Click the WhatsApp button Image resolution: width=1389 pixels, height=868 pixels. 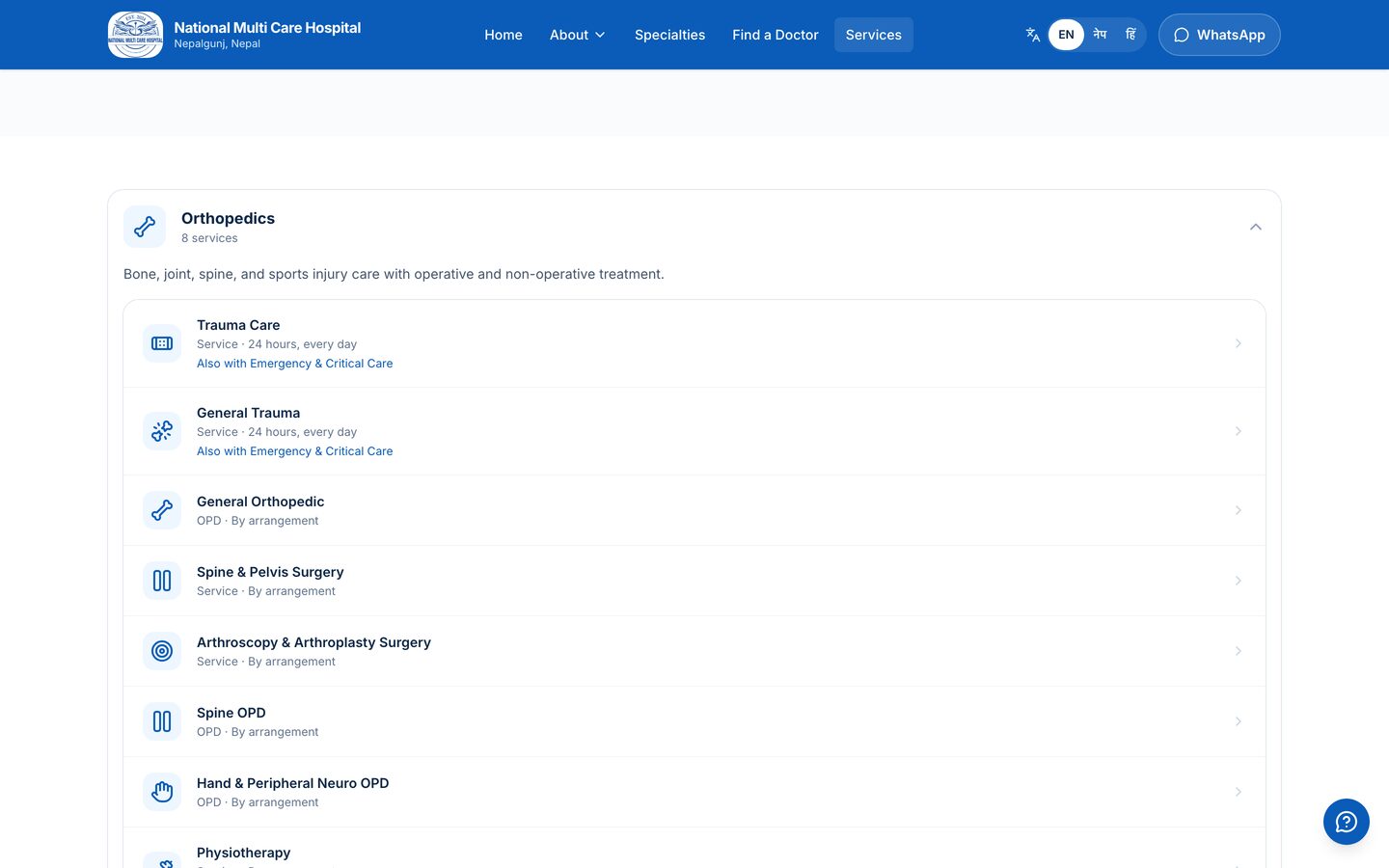[x=1219, y=35]
